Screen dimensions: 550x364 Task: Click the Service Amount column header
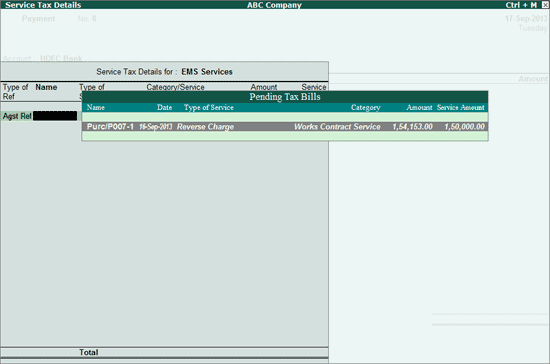click(461, 107)
